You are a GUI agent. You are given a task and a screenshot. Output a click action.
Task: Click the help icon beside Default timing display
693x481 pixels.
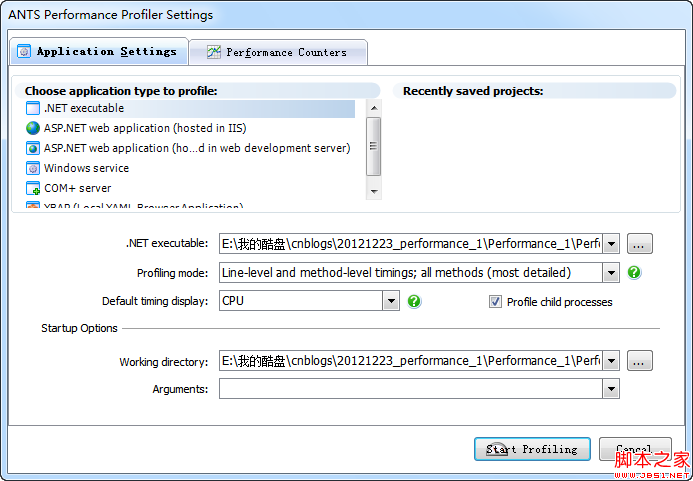414,301
